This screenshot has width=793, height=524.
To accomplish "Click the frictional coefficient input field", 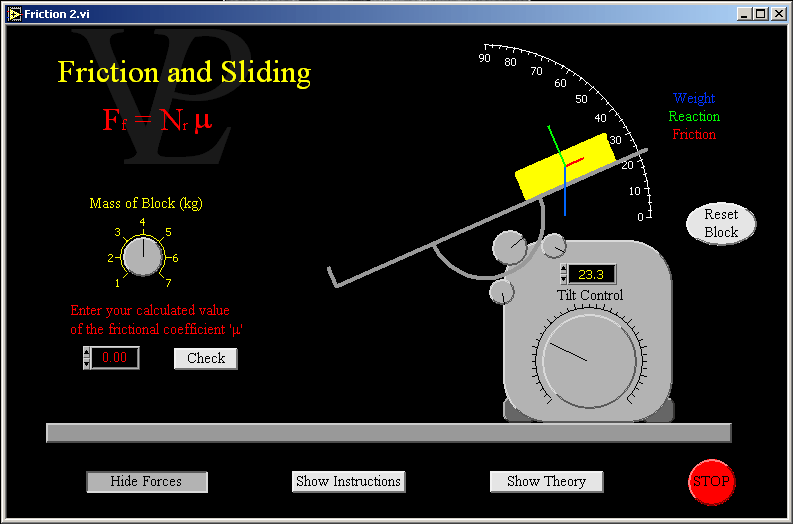I will point(115,358).
